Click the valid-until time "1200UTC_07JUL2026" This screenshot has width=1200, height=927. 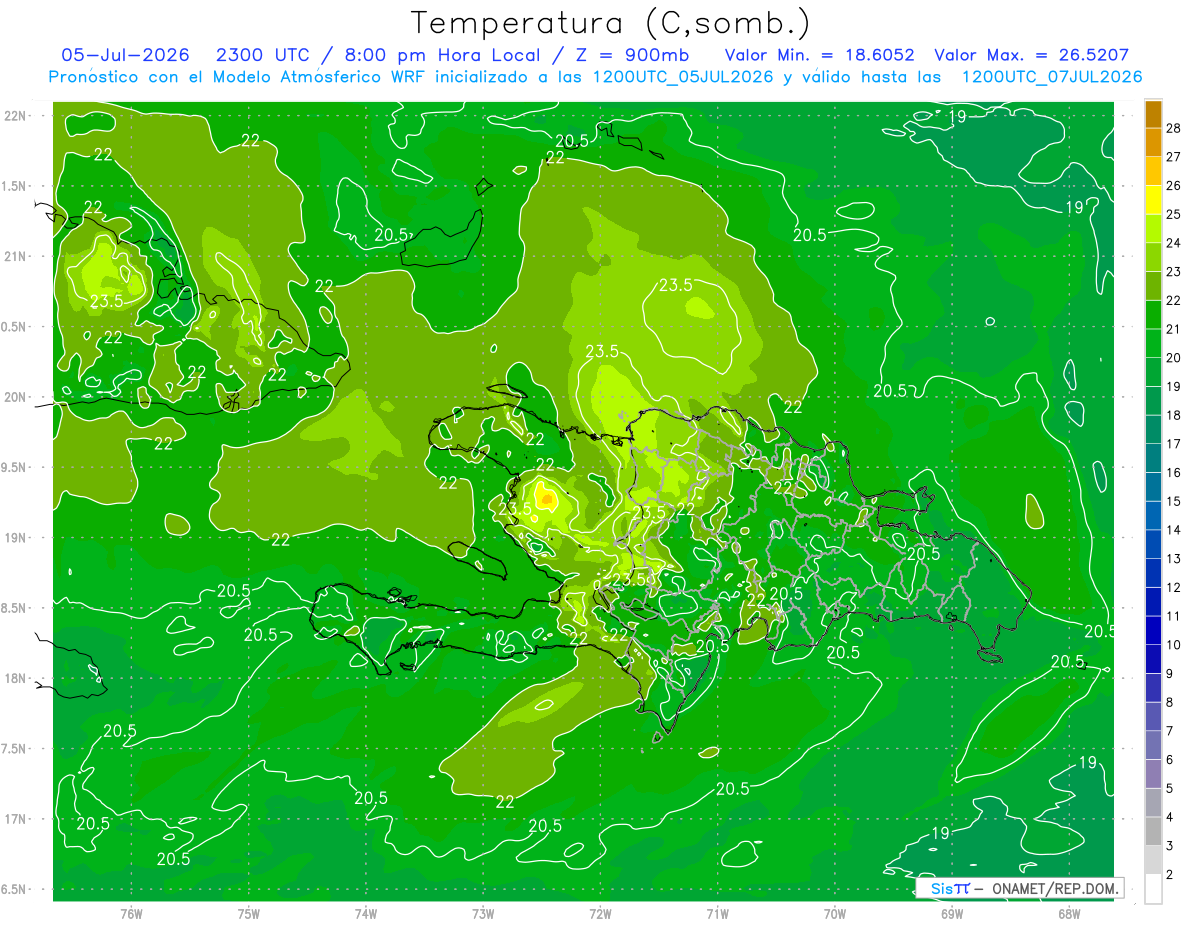(x=1052, y=77)
